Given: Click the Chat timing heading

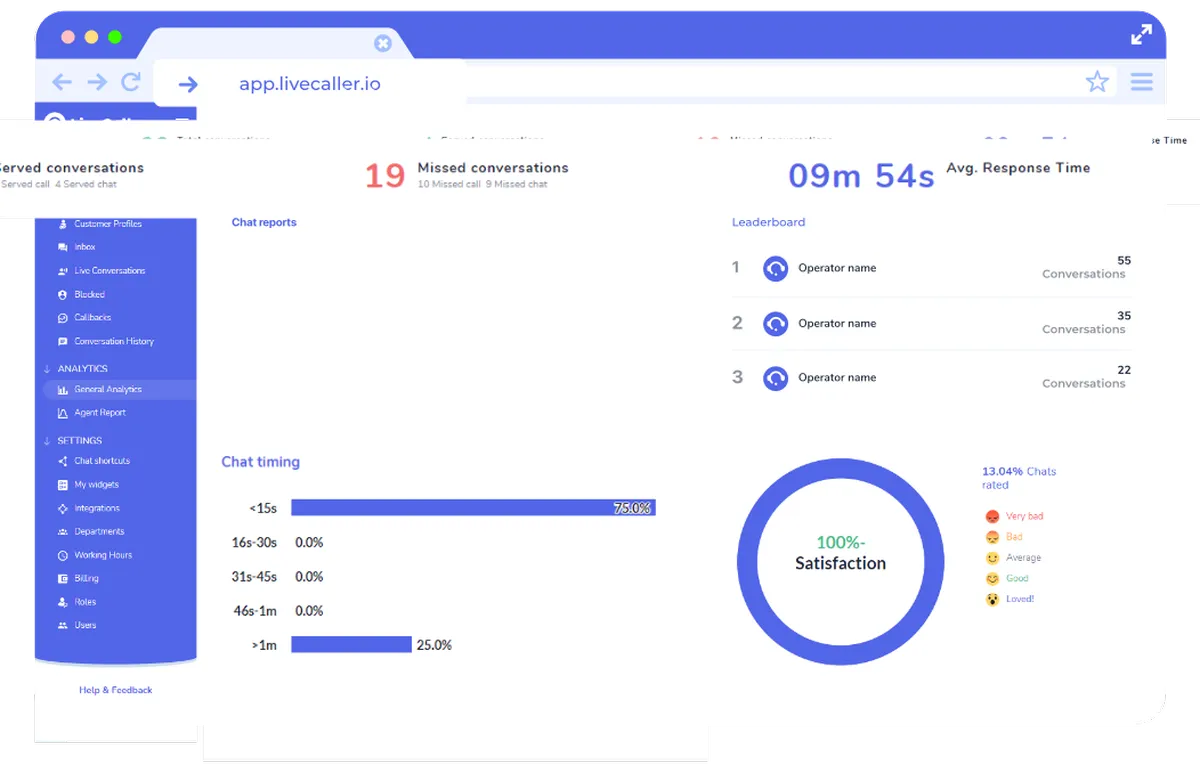Looking at the screenshot, I should click(260, 462).
